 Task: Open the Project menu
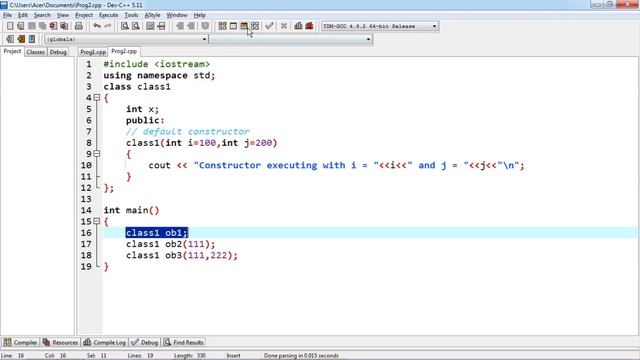coord(84,15)
